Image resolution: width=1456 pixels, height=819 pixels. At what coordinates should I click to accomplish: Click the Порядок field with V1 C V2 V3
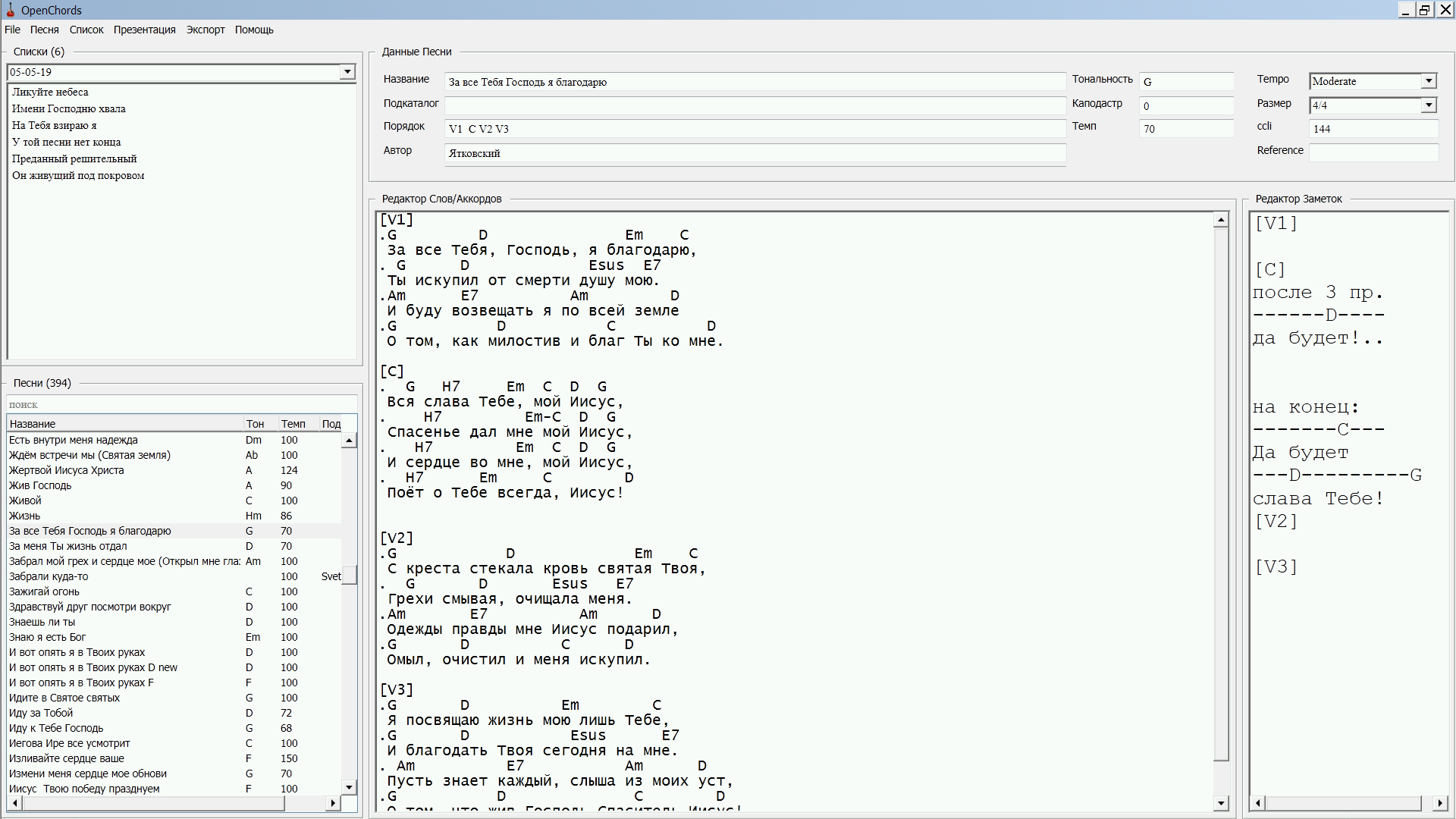tap(755, 129)
